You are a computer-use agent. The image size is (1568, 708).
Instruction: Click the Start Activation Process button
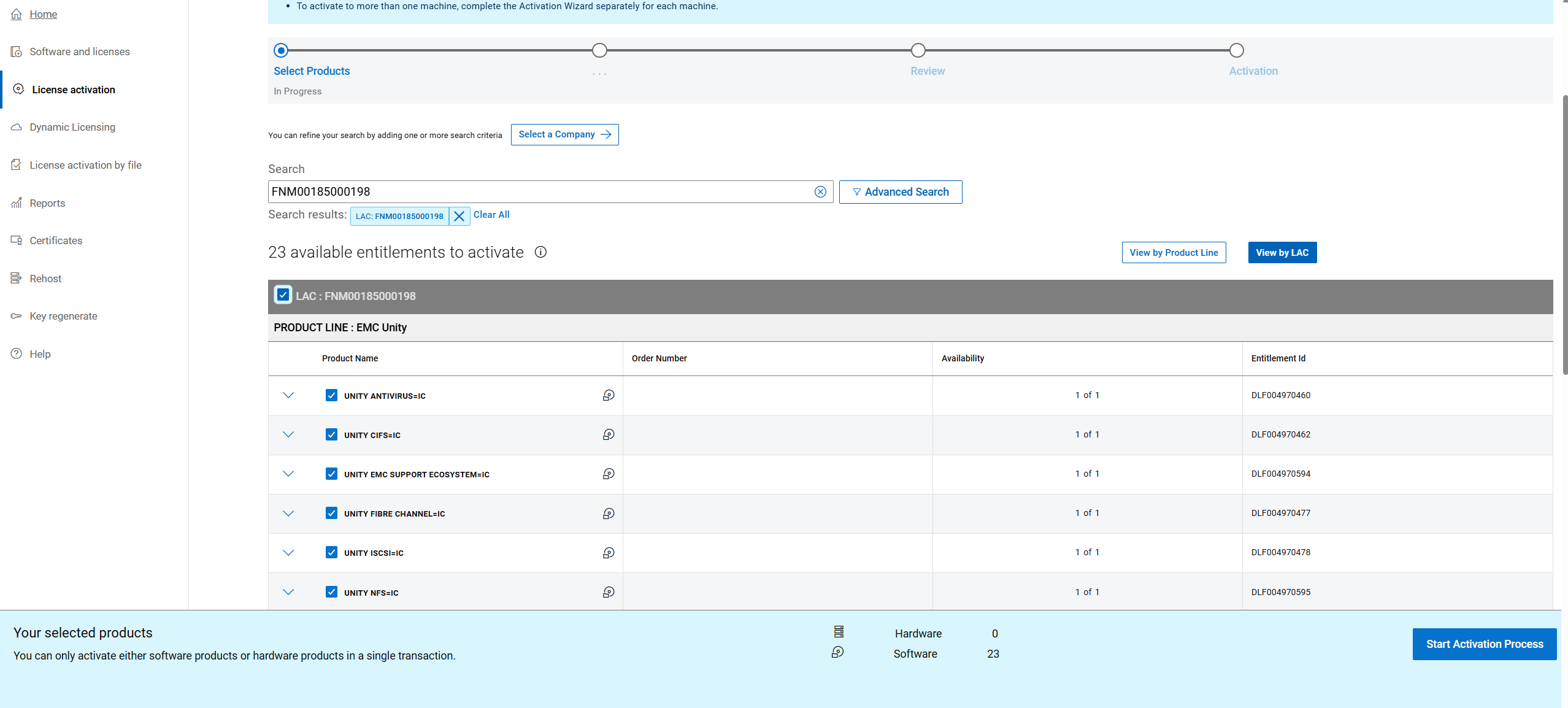[1484, 644]
